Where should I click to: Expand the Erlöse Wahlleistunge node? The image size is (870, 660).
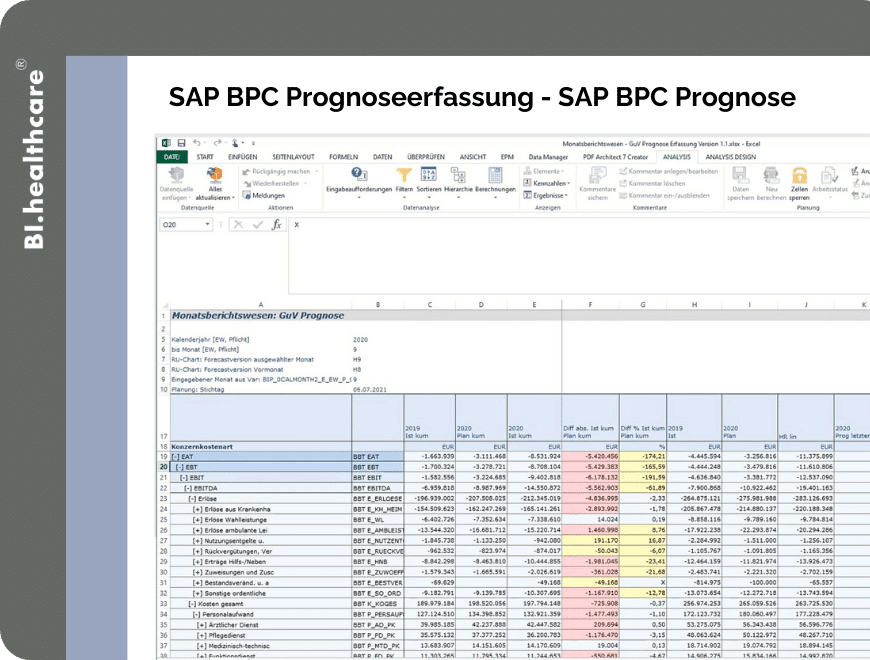point(197,520)
